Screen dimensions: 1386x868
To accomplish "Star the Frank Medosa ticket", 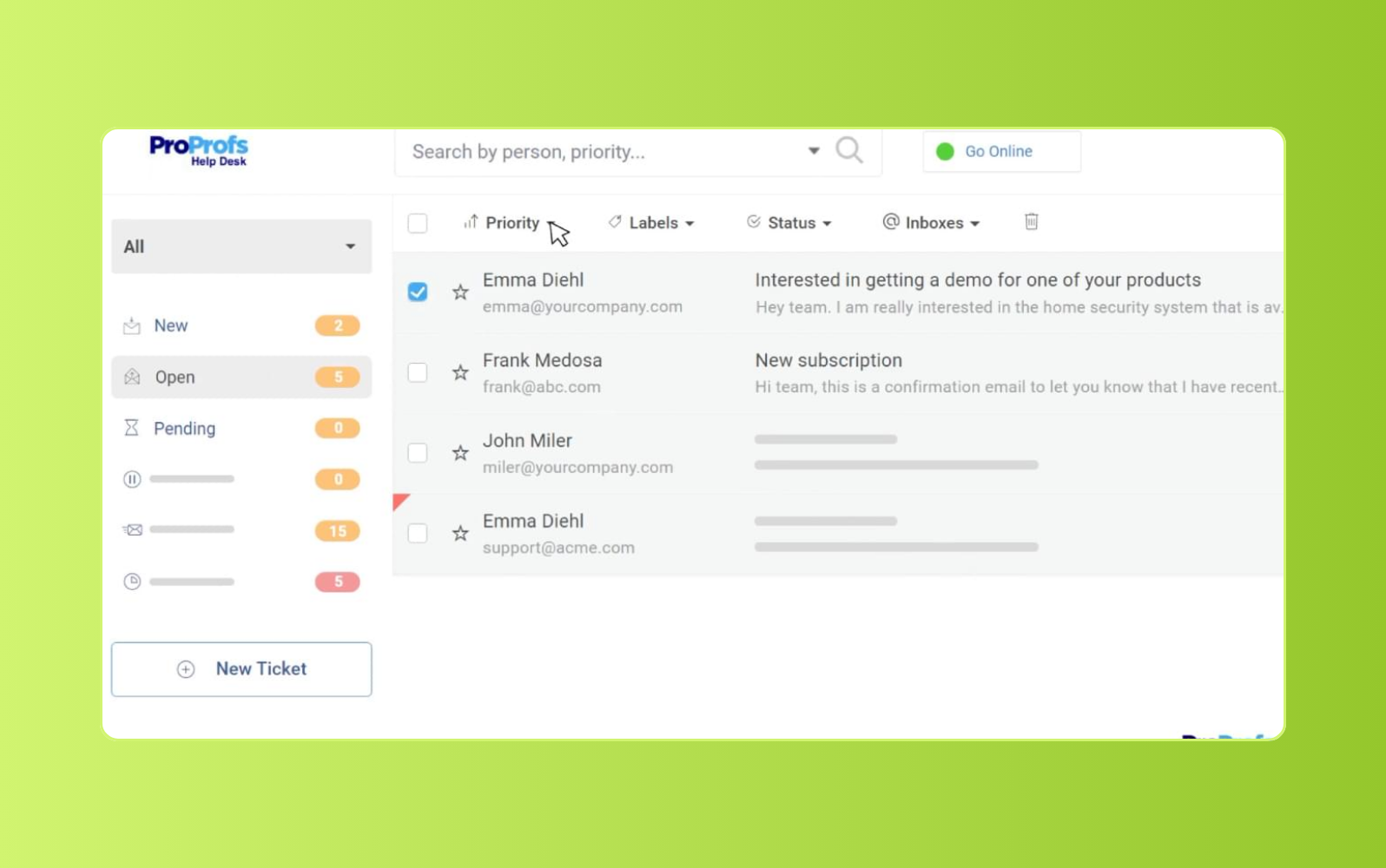I will (x=460, y=373).
